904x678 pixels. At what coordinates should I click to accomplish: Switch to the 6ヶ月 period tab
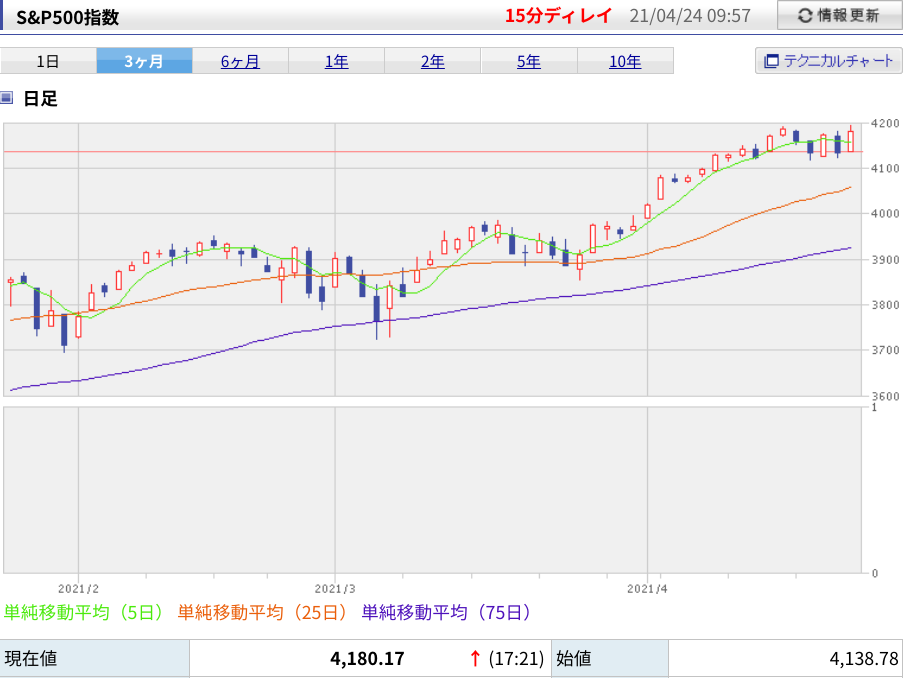coord(240,61)
